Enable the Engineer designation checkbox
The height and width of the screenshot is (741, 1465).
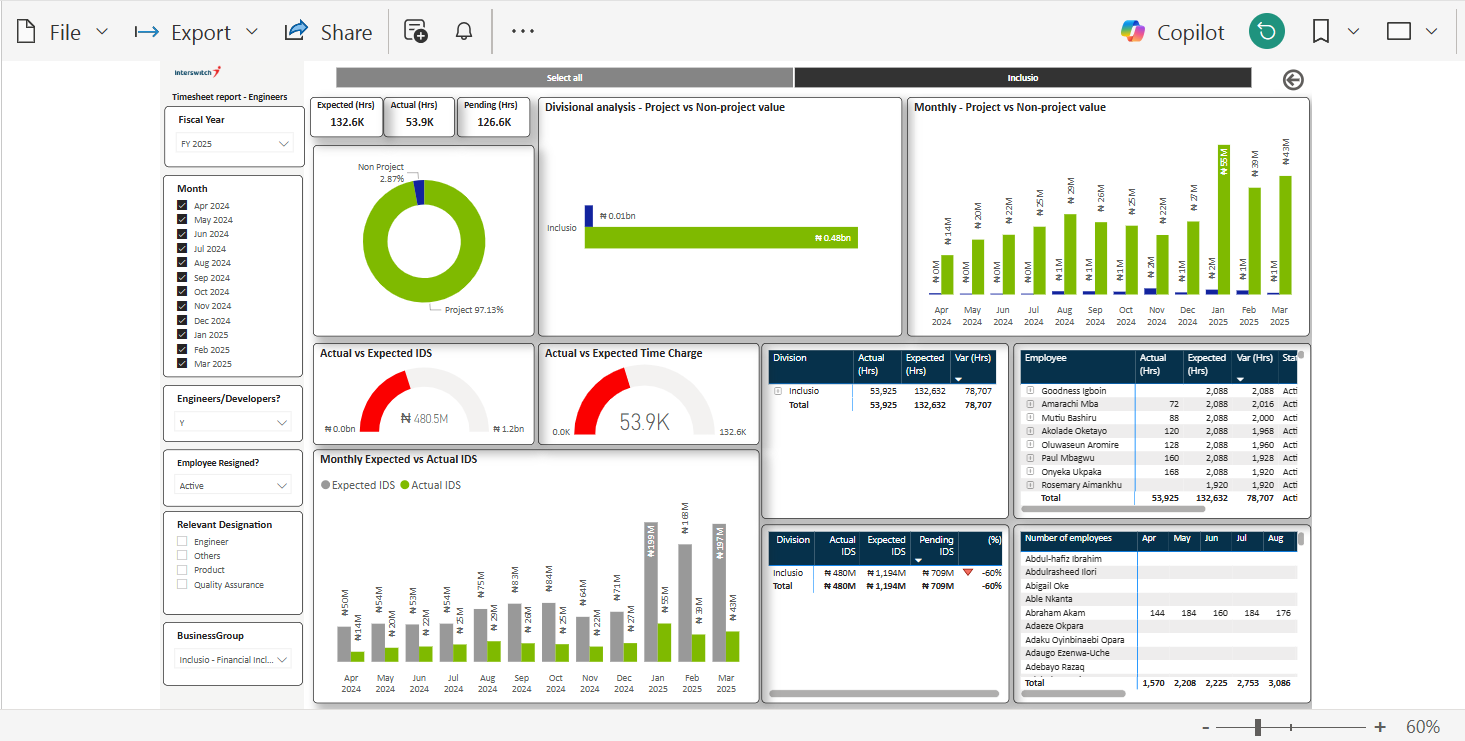tap(182, 541)
